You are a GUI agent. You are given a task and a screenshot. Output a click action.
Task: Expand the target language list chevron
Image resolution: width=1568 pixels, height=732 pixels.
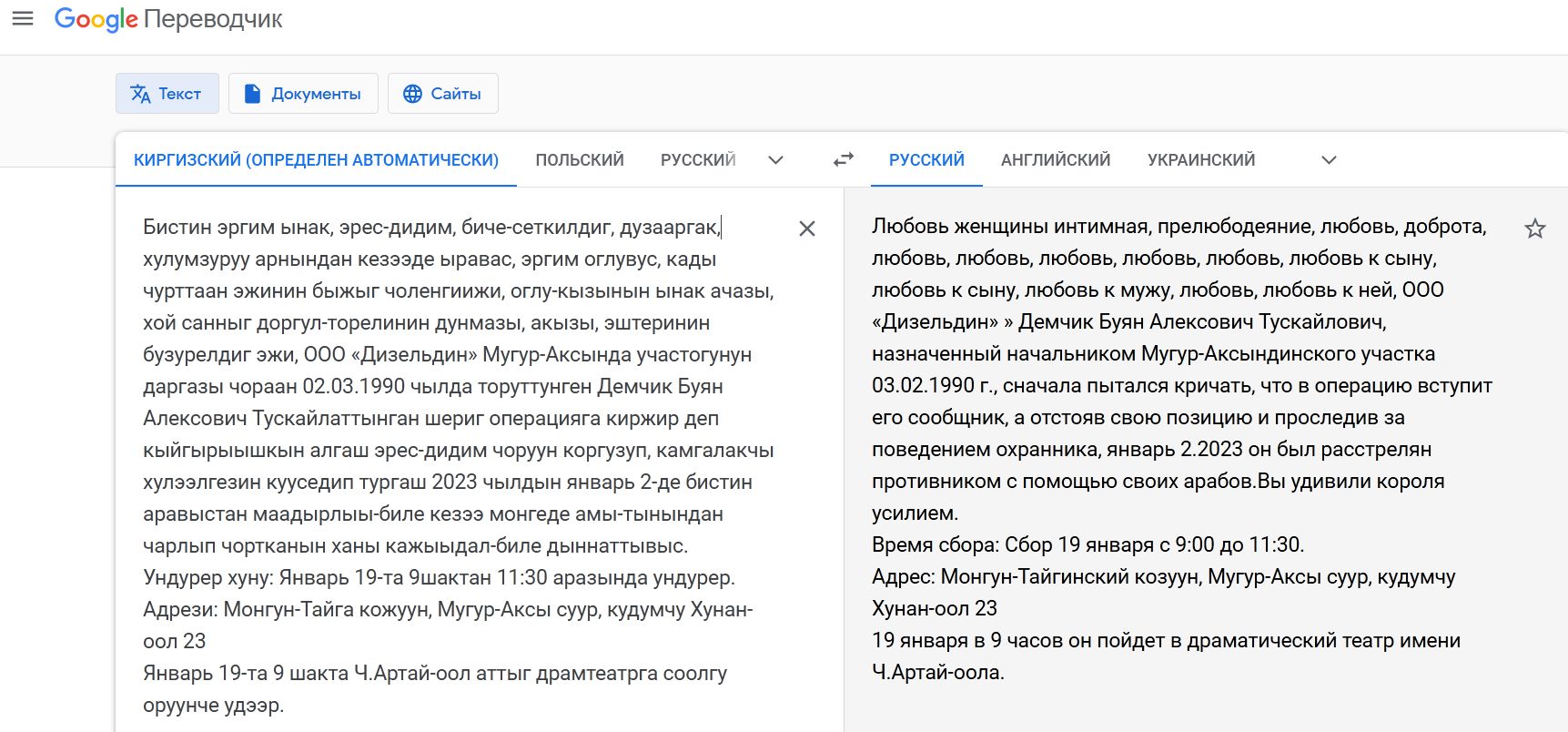pos(1329,160)
